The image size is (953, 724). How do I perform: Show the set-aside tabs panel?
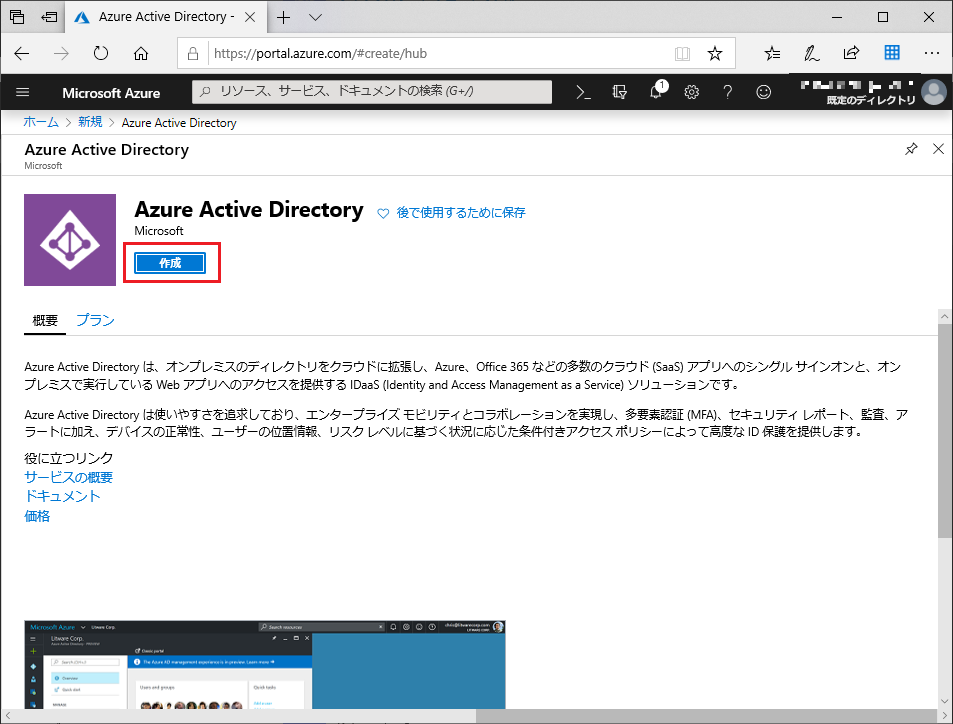(x=17, y=17)
